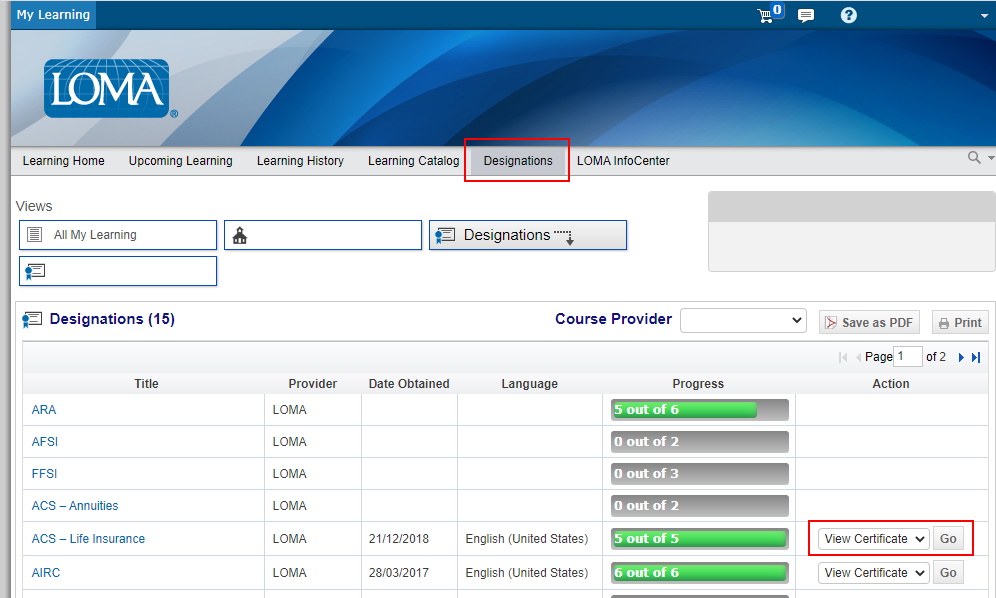Viewport: 996px width, 598px height.
Task: Click the Provider column header
Action: pyautogui.click(x=313, y=384)
